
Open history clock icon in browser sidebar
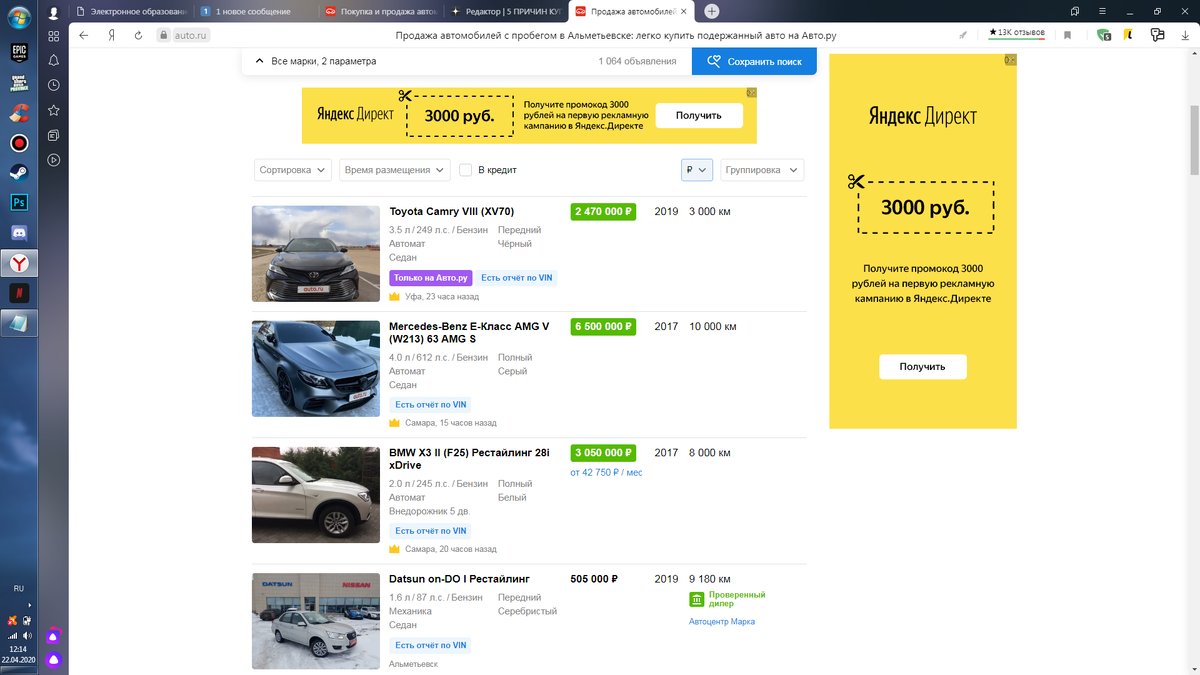point(53,85)
